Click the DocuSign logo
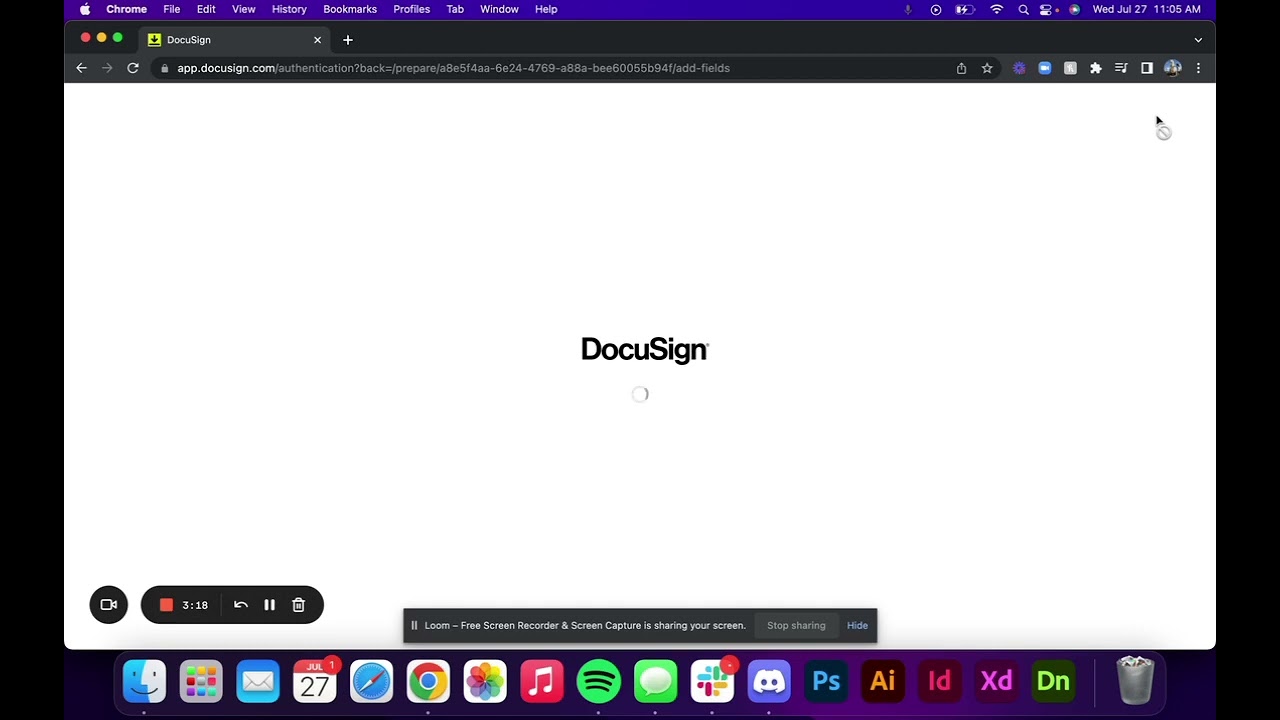Viewport: 1280px width, 720px height. point(645,350)
